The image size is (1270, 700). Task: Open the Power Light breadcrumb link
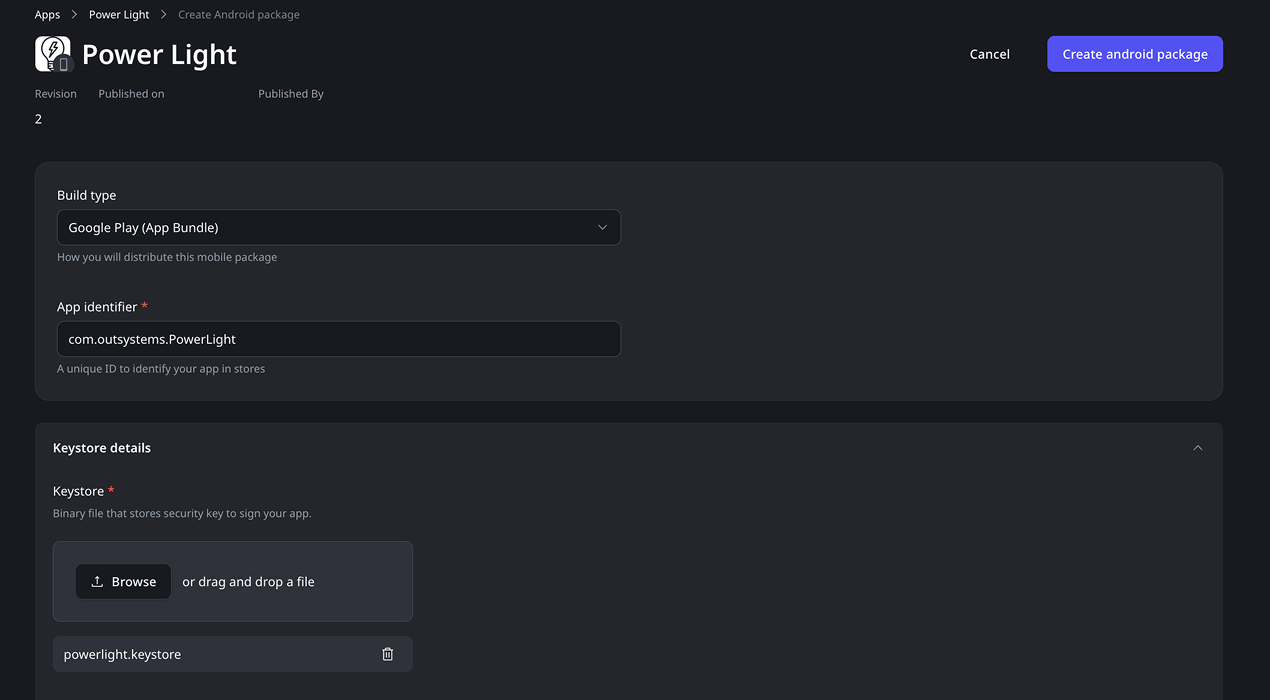[119, 15]
